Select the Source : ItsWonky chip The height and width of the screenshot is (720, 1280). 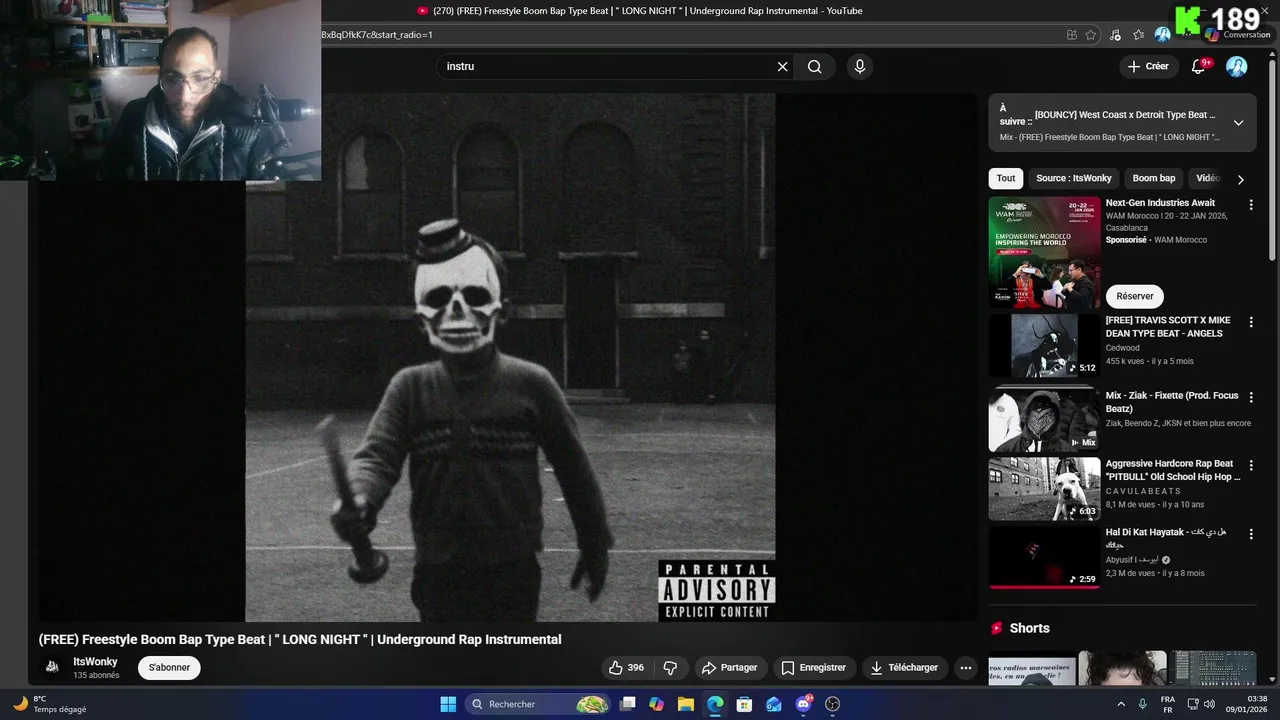pyautogui.click(x=1074, y=178)
